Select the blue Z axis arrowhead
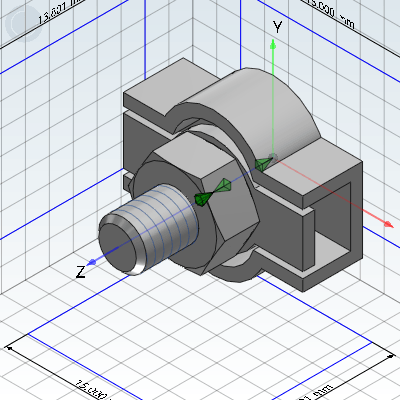Image resolution: width=400 pixels, height=400 pixels. [92, 262]
